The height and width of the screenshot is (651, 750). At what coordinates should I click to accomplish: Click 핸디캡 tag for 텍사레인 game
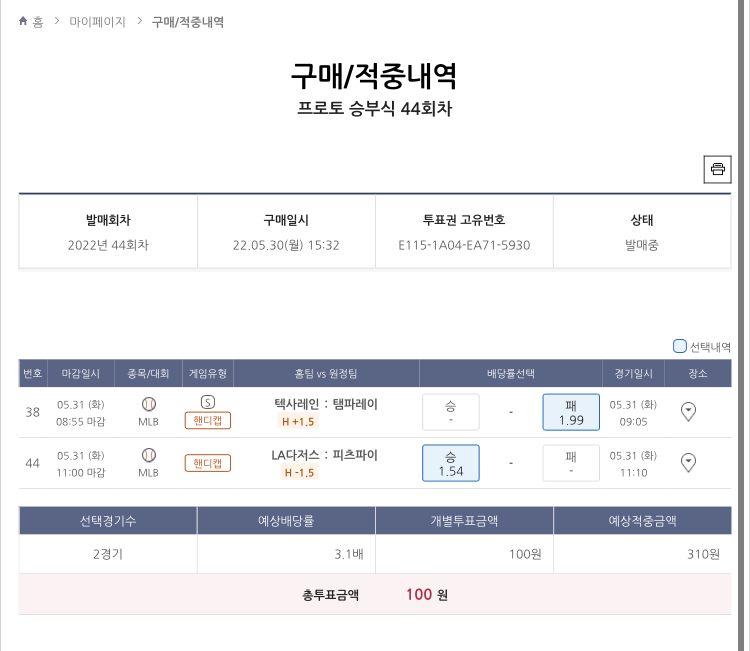208,420
